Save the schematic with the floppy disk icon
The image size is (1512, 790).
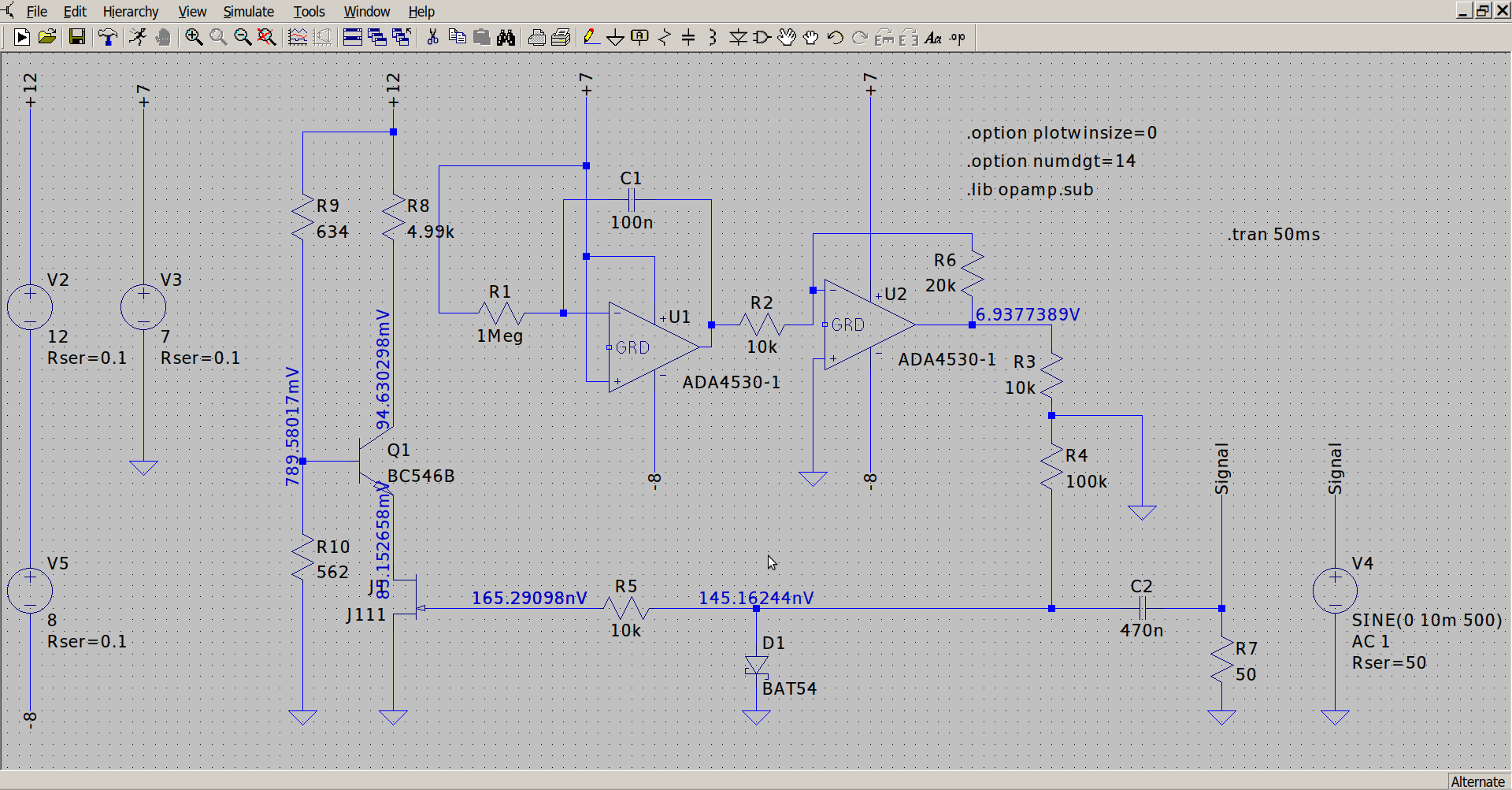click(76, 37)
